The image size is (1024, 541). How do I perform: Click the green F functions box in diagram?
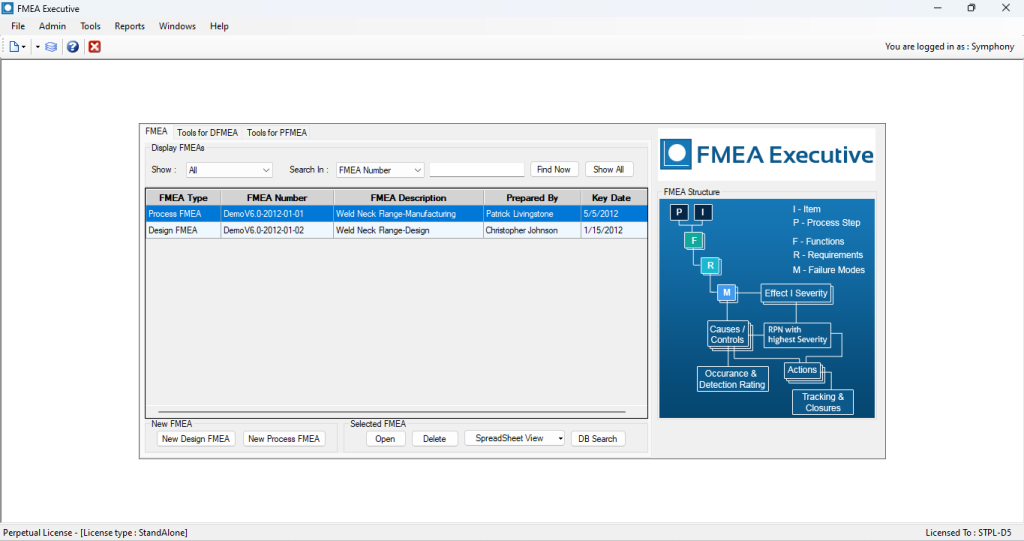693,241
